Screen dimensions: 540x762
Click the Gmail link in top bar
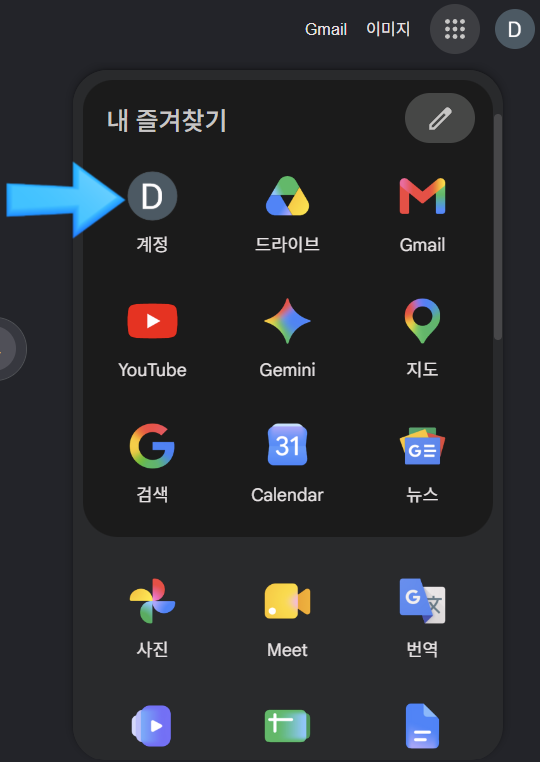pyautogui.click(x=326, y=29)
